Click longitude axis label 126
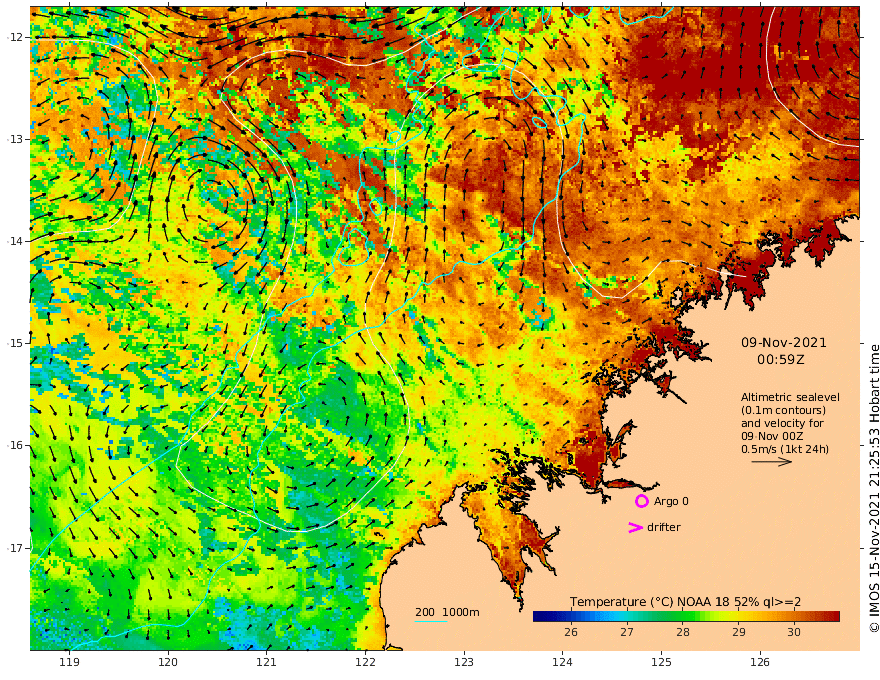 [x=760, y=662]
